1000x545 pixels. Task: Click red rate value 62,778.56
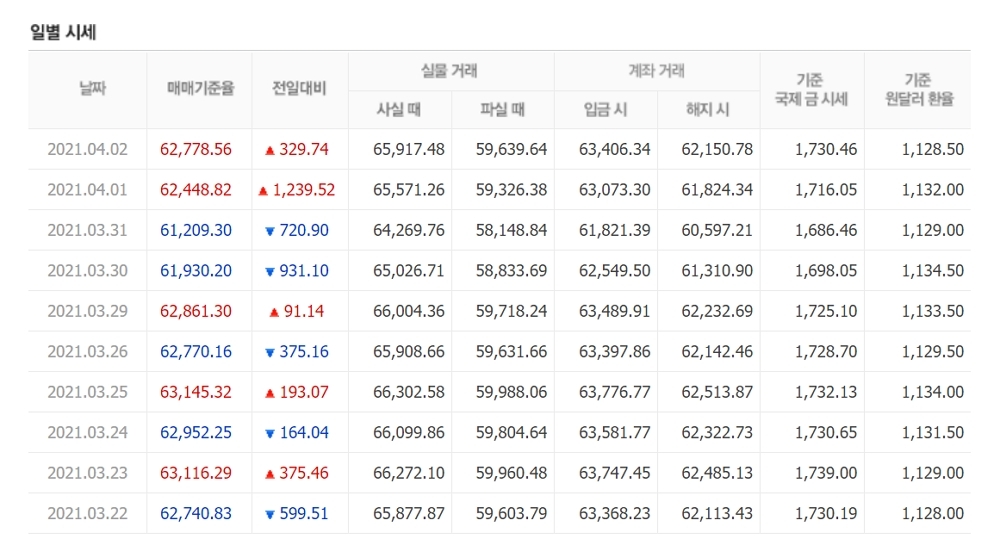pyautogui.click(x=196, y=149)
